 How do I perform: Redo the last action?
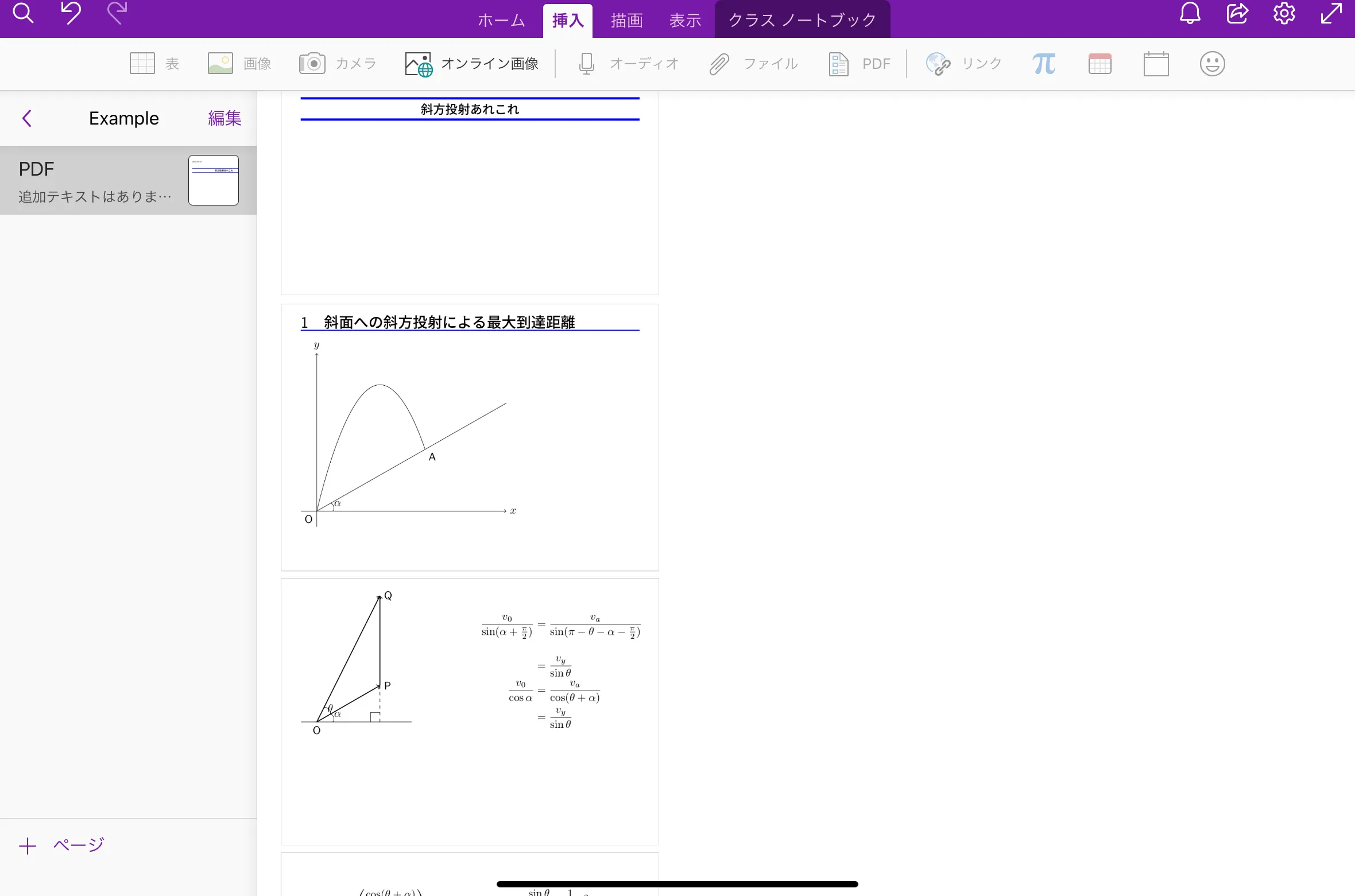click(117, 13)
